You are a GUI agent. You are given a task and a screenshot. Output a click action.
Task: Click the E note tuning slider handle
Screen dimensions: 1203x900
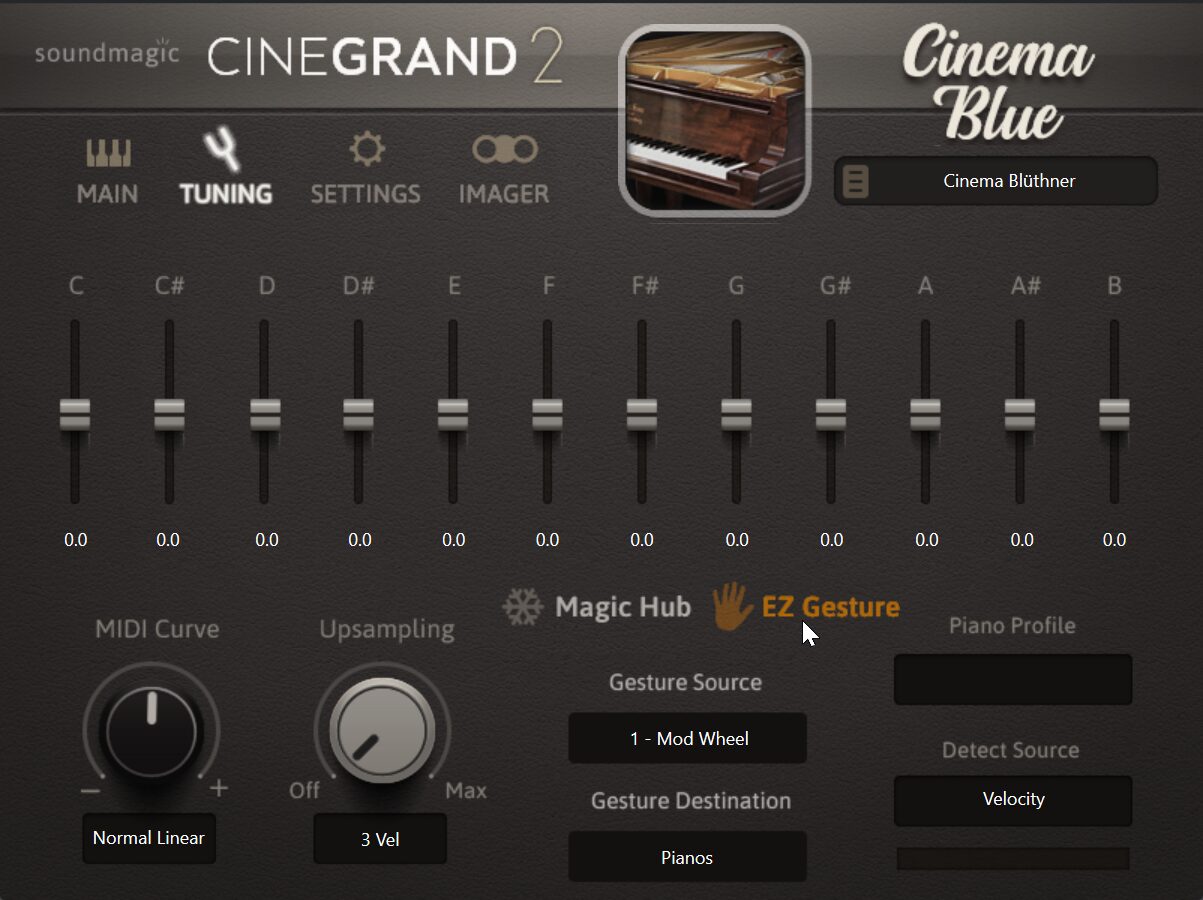(x=453, y=414)
